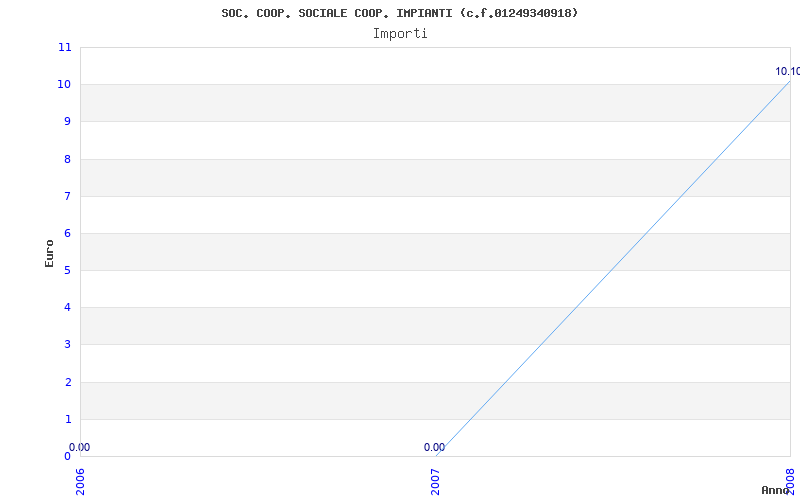Screen dimensions: 800x500
Task: Click the 10.10 data point label
Action: tap(787, 71)
